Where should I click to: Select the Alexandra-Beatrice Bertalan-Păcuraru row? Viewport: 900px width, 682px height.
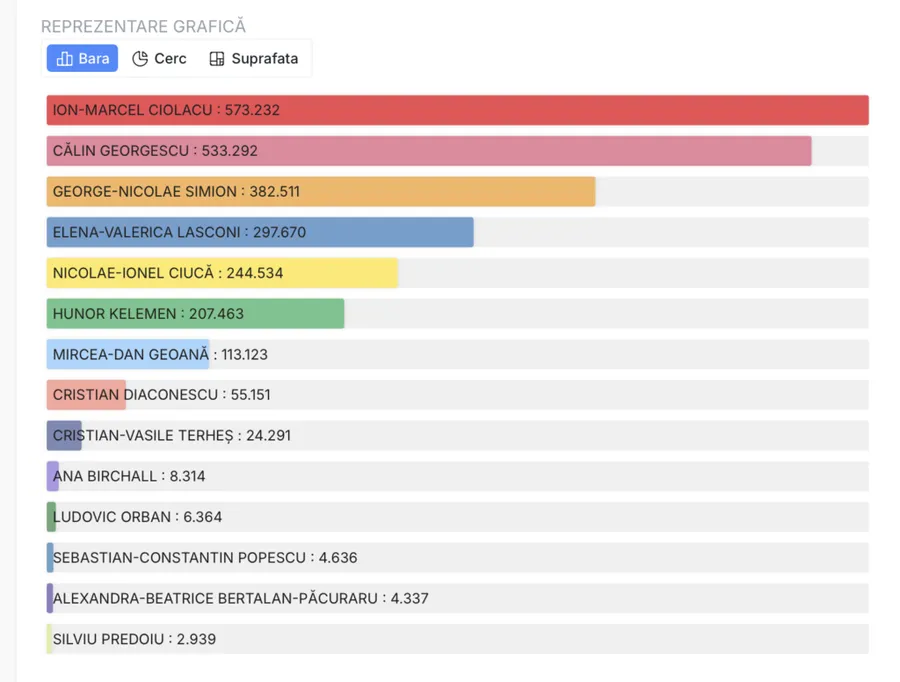[457, 599]
